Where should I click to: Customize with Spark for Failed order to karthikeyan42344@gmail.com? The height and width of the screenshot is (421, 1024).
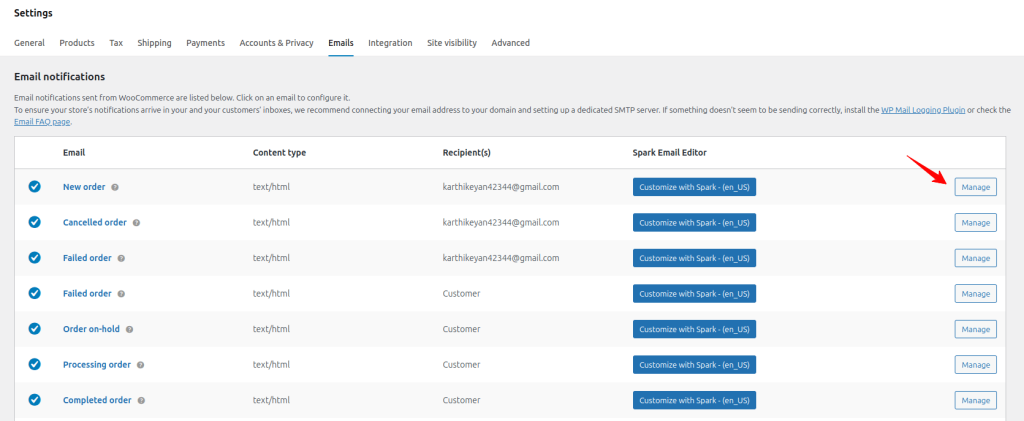tap(694, 258)
